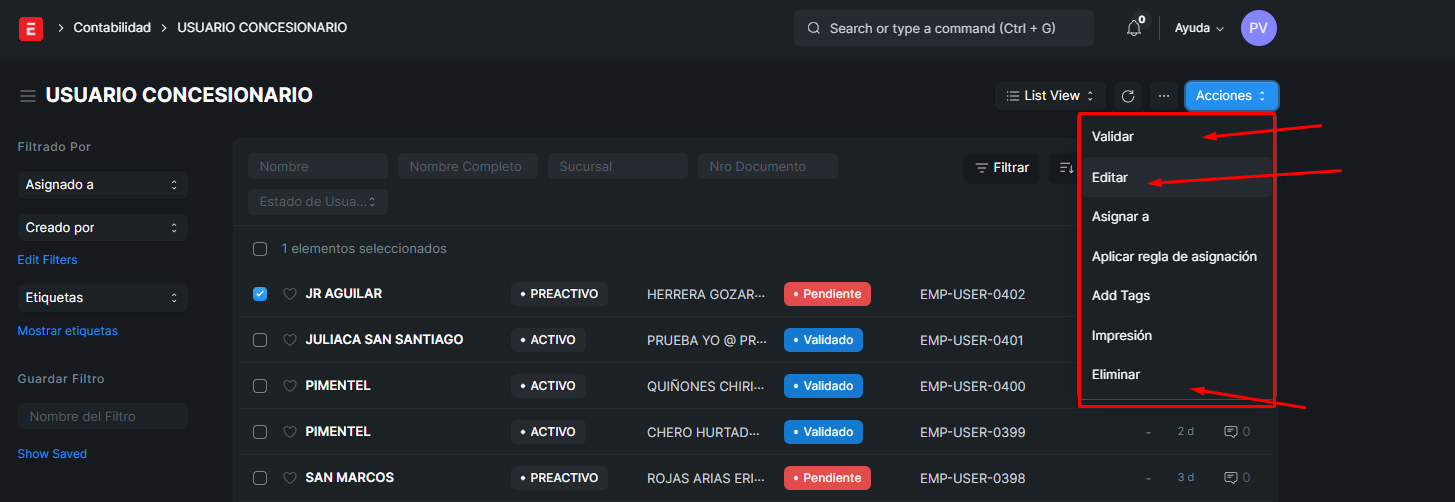Like the JR AGUILAR row heart icon
The height and width of the screenshot is (502, 1455).
(290, 294)
